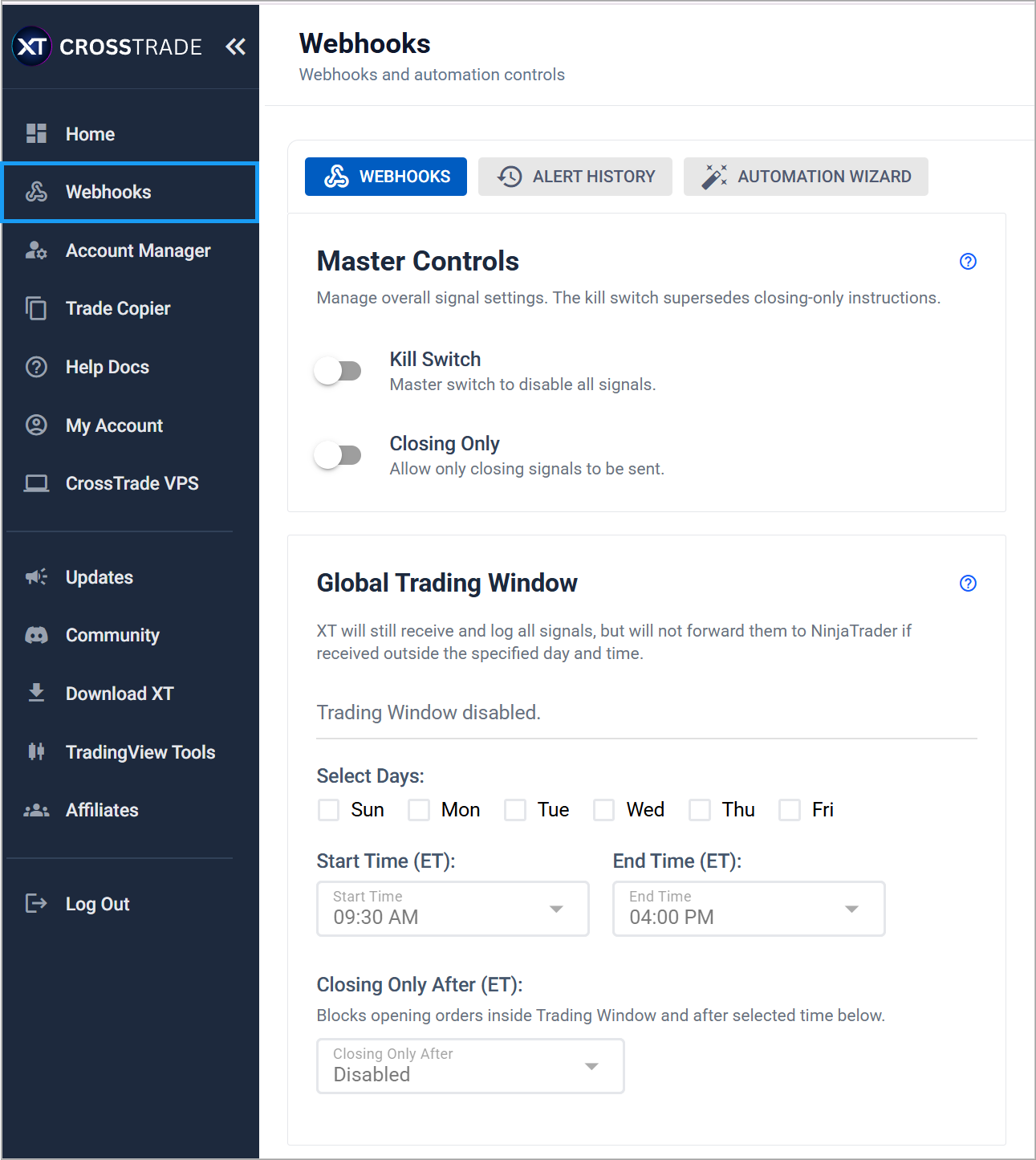Select the Account Manager sidebar icon
The height and width of the screenshot is (1160, 1036).
coord(36,250)
